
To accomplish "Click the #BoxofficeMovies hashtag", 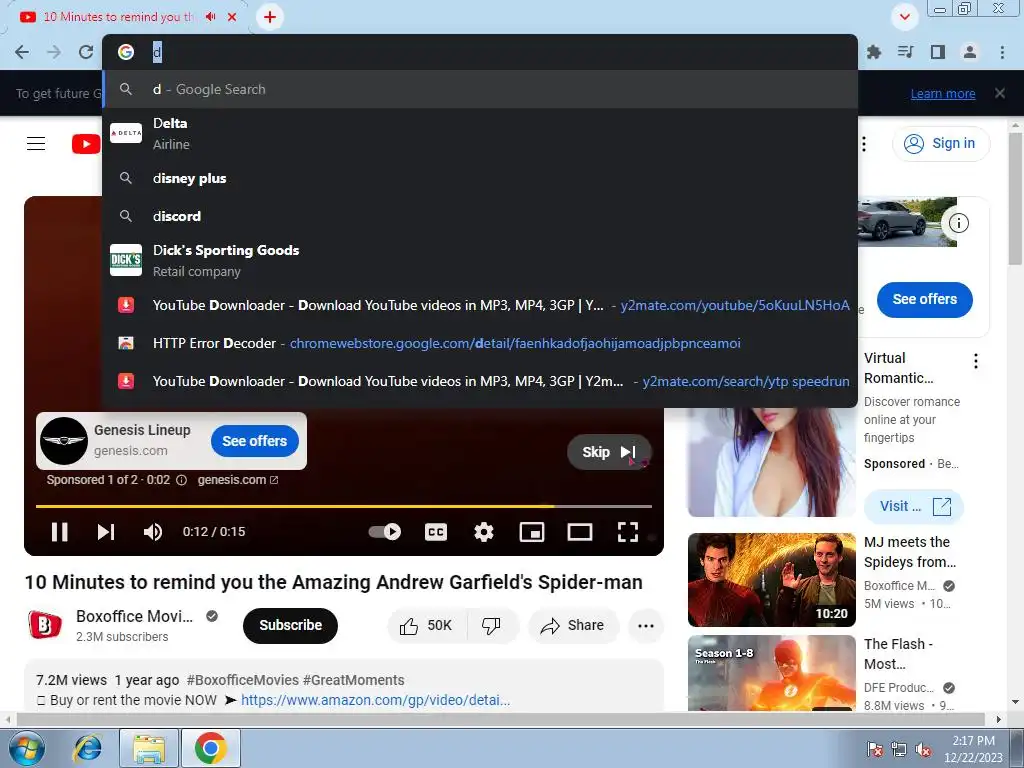I will coord(242,680).
